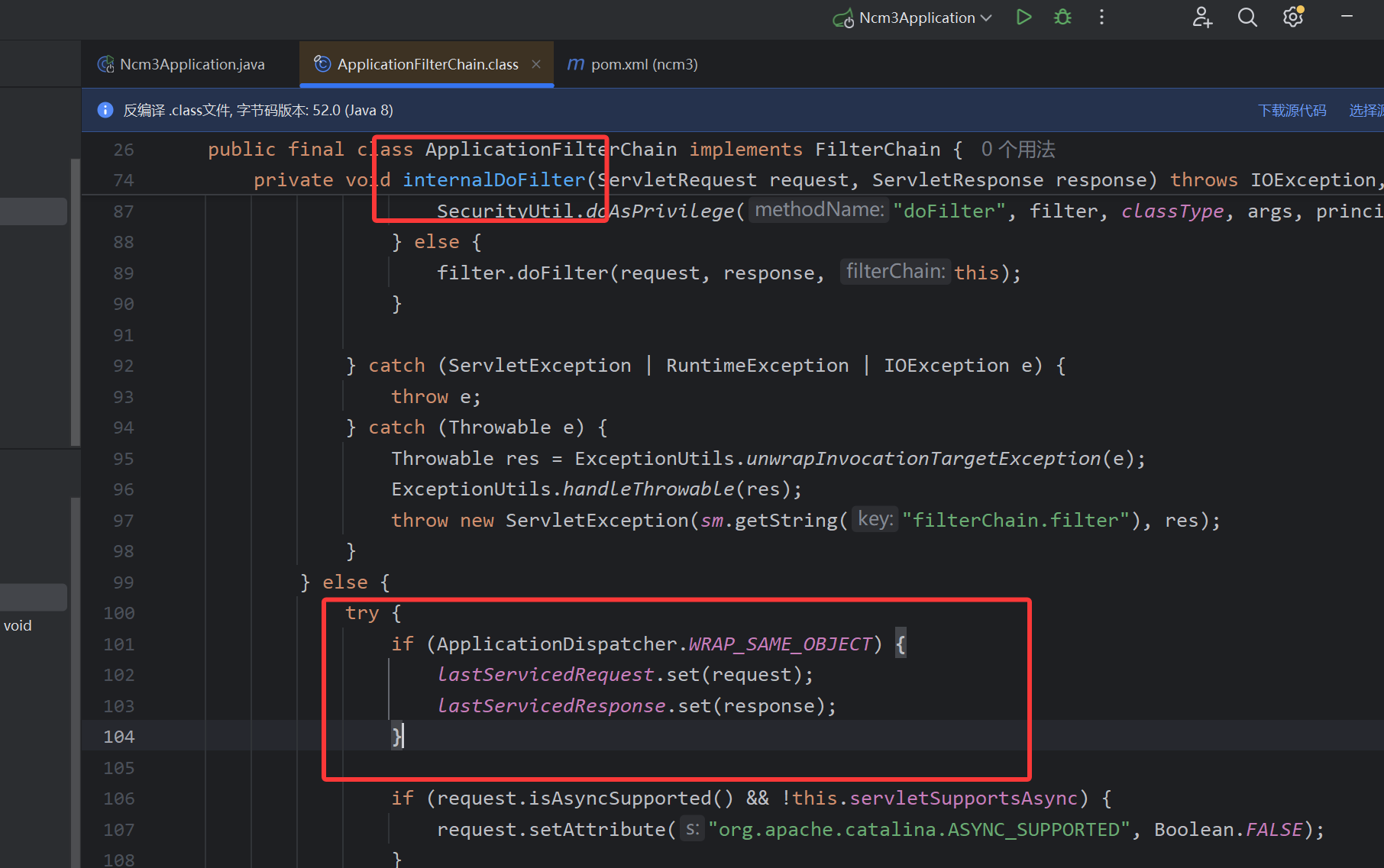Minimize the IDE window

[1347, 17]
